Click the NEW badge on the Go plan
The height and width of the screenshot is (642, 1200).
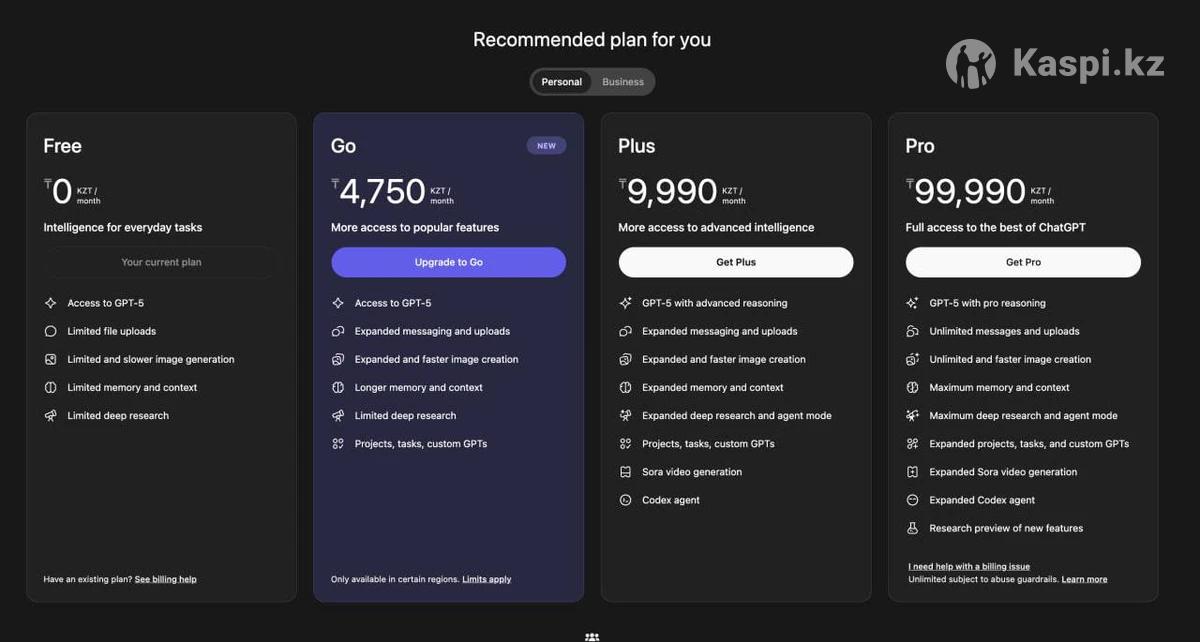pos(546,146)
